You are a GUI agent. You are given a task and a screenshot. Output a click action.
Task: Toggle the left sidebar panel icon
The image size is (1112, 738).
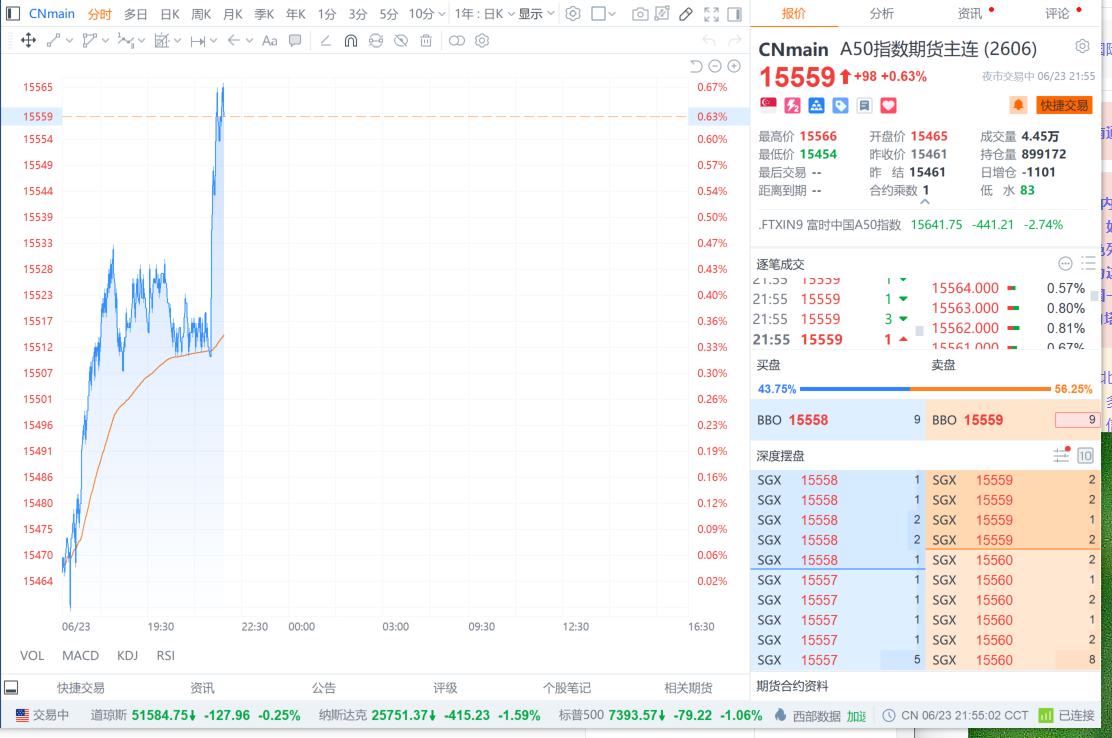point(13,13)
